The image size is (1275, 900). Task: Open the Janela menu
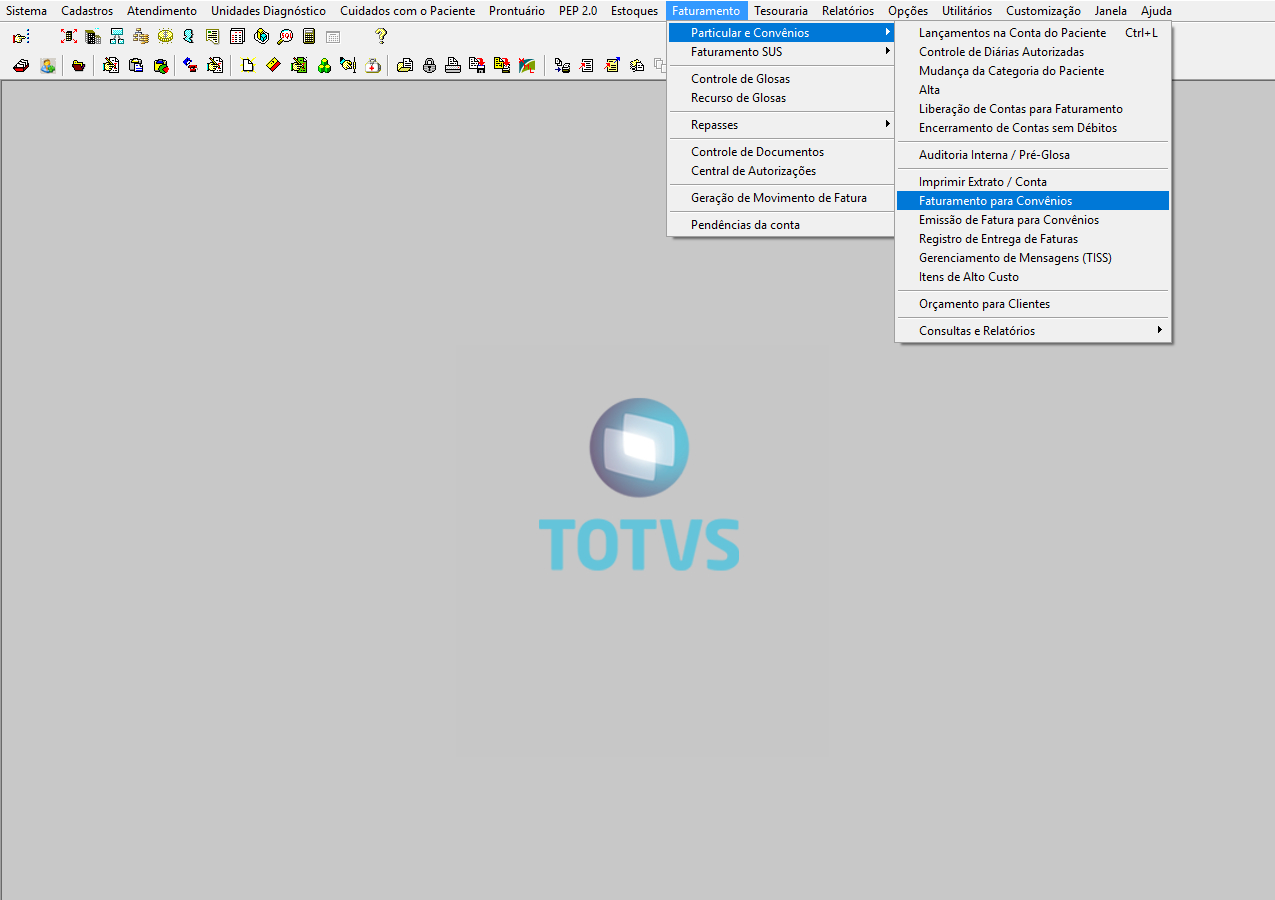pyautogui.click(x=1111, y=11)
